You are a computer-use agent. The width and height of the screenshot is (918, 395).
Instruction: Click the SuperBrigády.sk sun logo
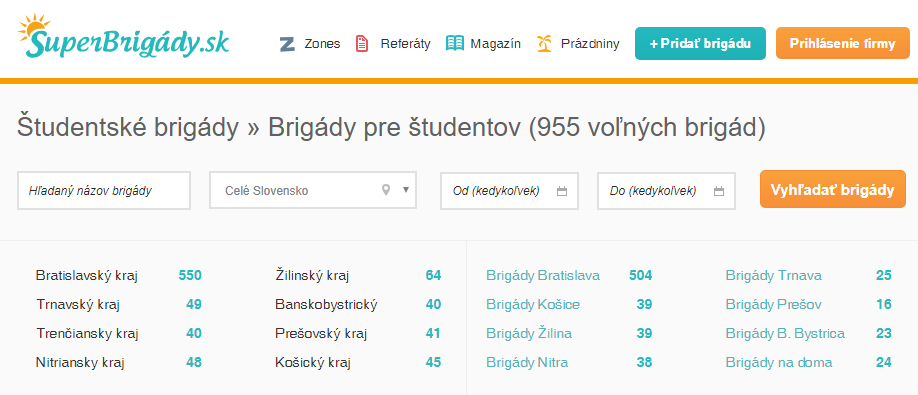click(x=124, y=37)
